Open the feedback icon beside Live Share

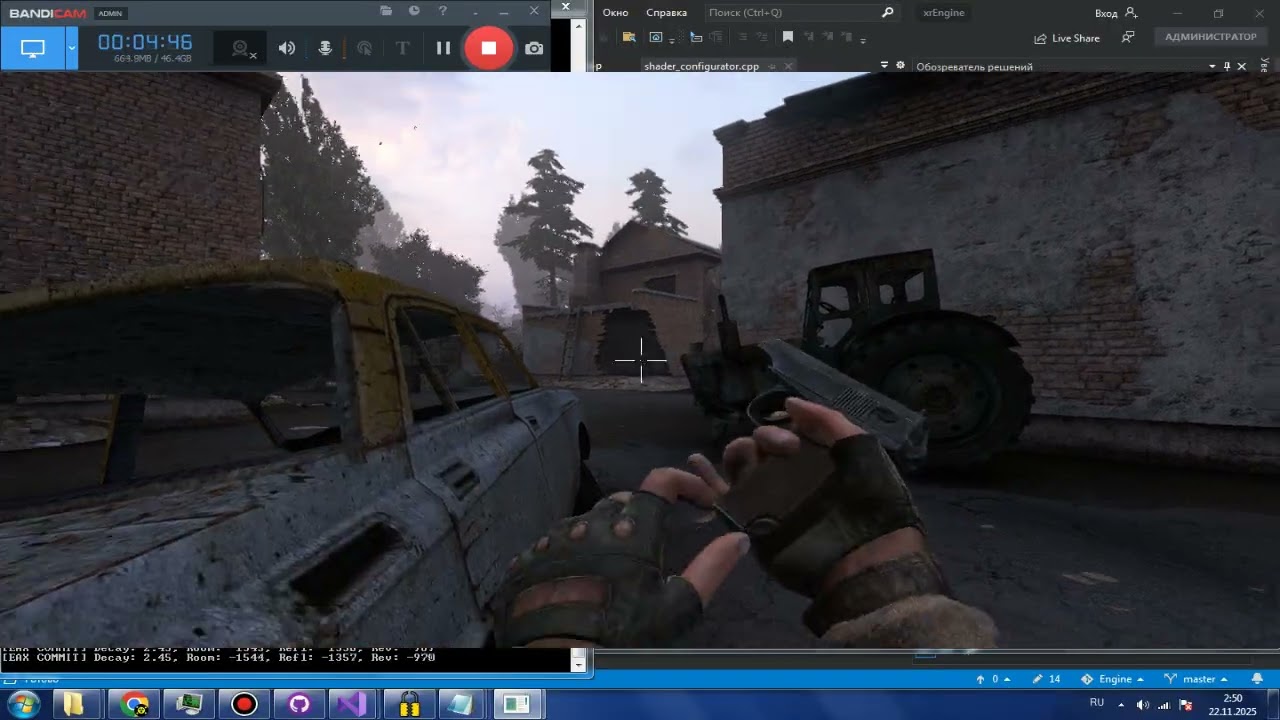(x=1128, y=38)
